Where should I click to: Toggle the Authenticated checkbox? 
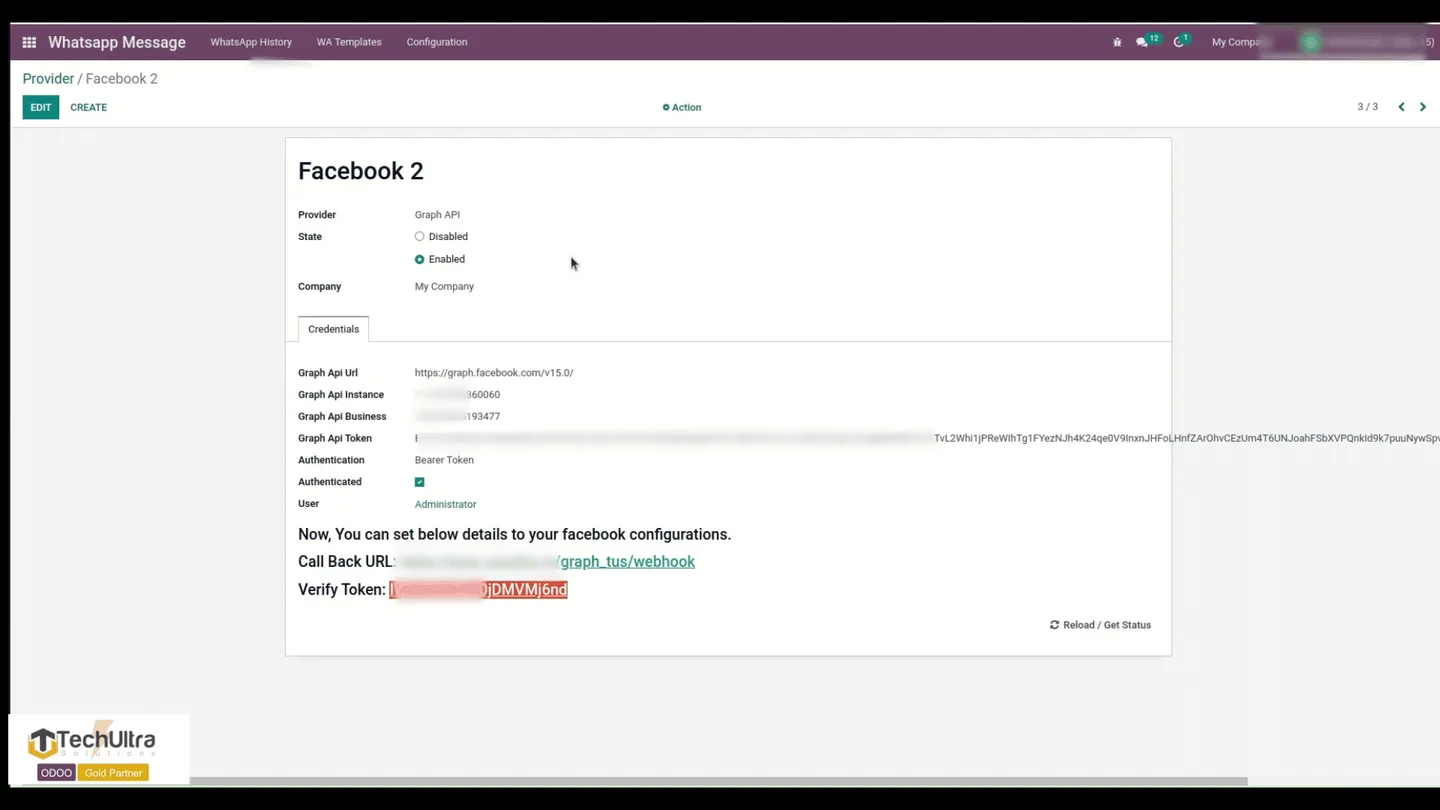coord(419,482)
